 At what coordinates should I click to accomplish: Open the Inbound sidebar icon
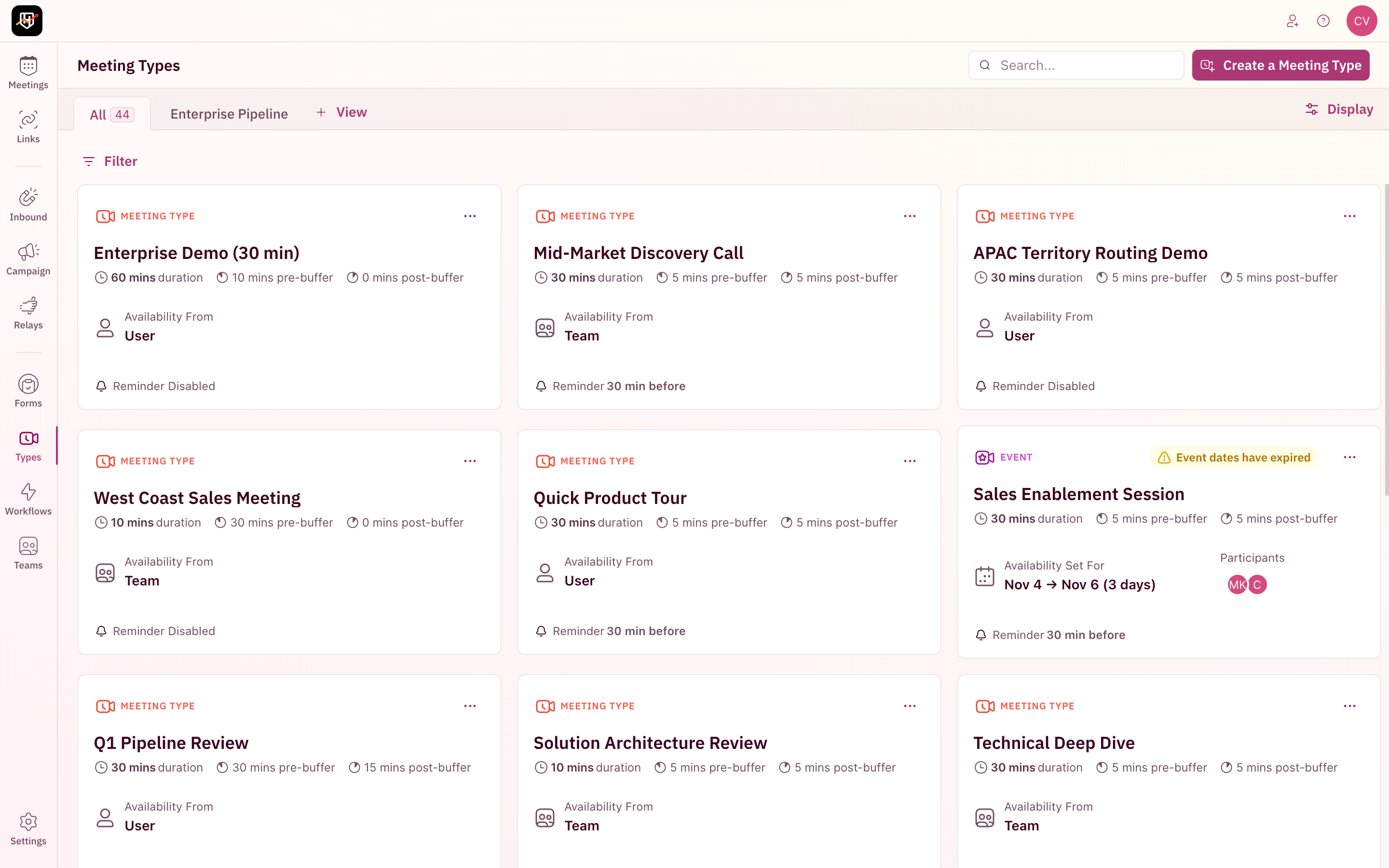click(x=28, y=205)
